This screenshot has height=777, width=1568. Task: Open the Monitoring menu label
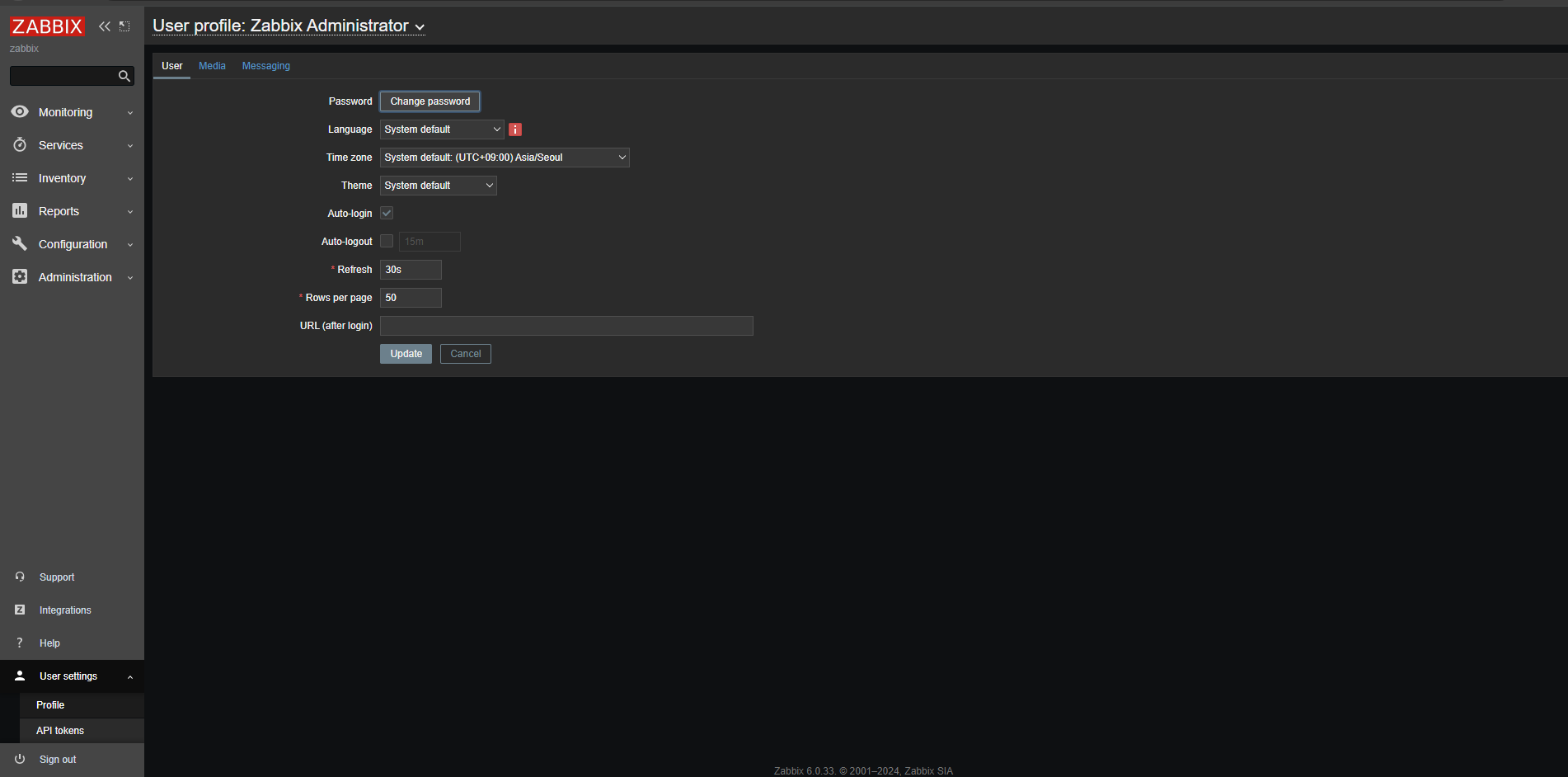[x=65, y=112]
